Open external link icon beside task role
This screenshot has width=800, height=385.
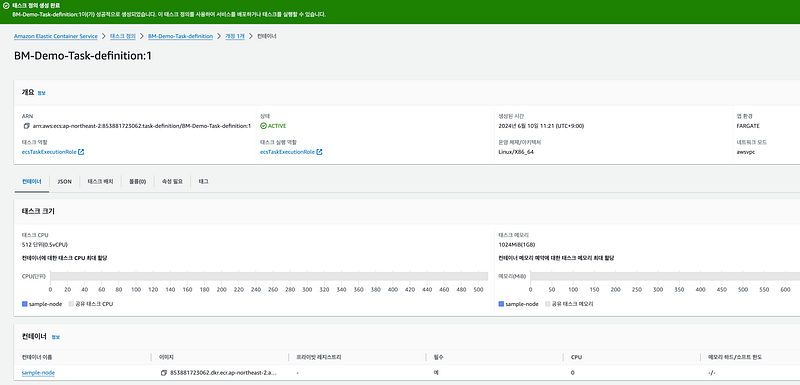coord(81,152)
